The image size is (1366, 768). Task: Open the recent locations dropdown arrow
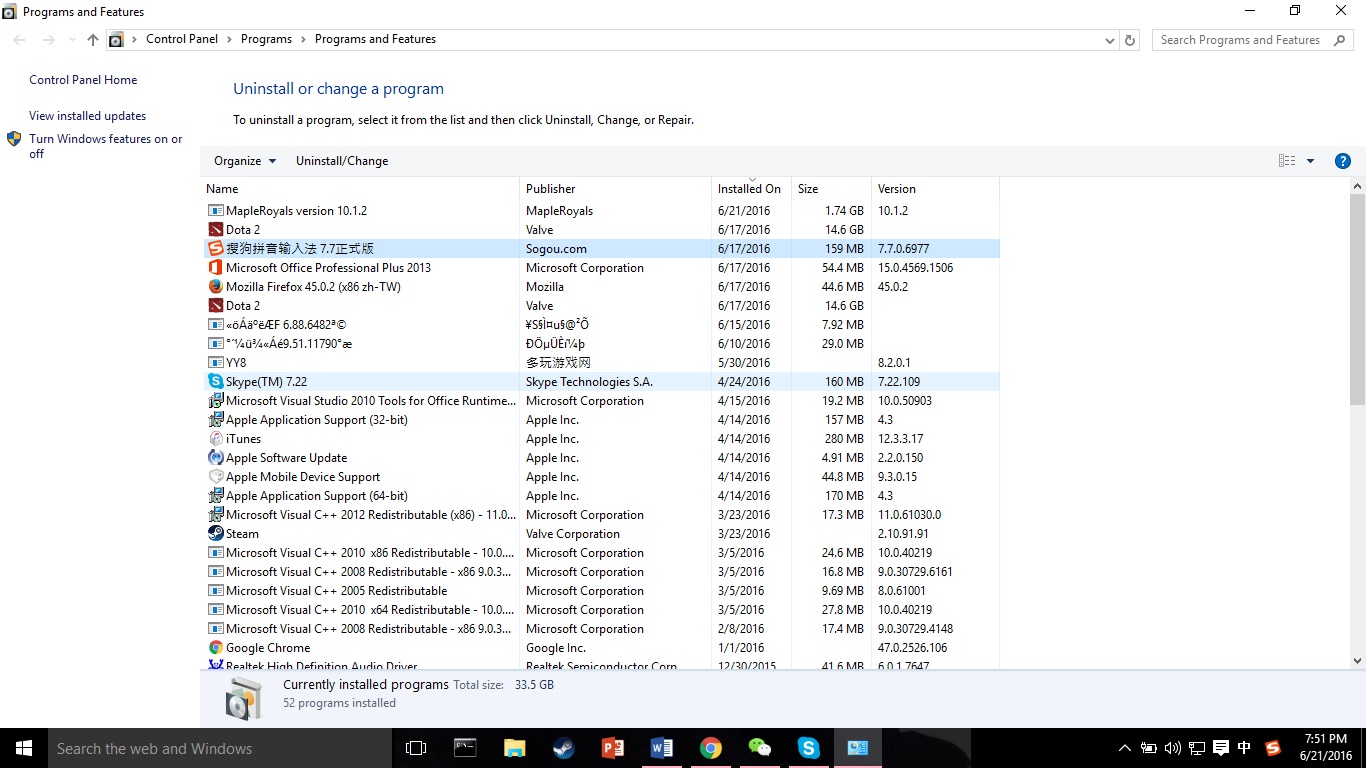click(x=71, y=40)
